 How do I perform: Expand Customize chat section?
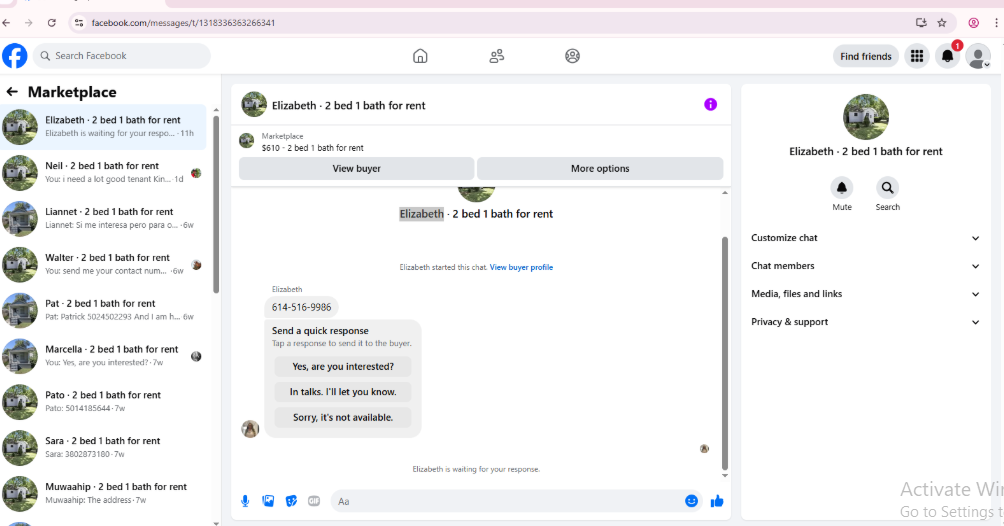coord(866,238)
